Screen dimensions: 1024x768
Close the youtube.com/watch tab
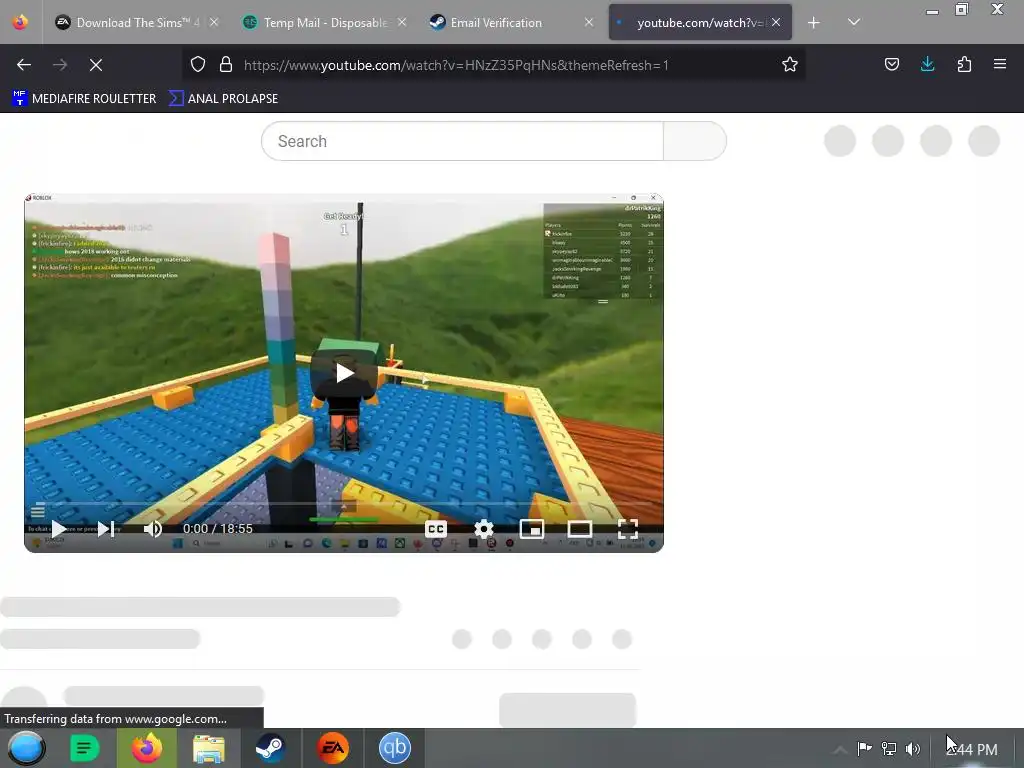(776, 22)
